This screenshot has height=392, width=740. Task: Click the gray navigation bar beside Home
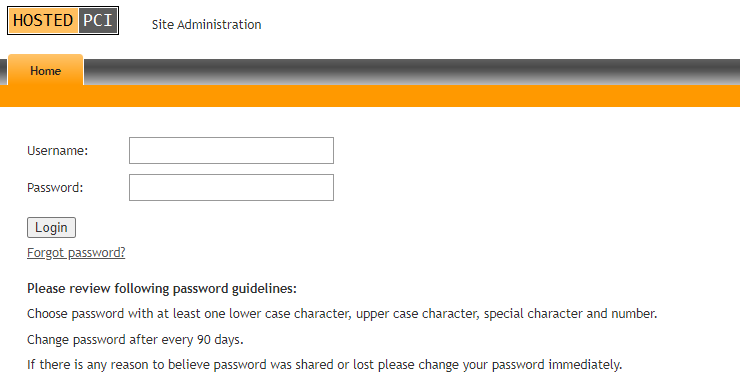[412, 72]
